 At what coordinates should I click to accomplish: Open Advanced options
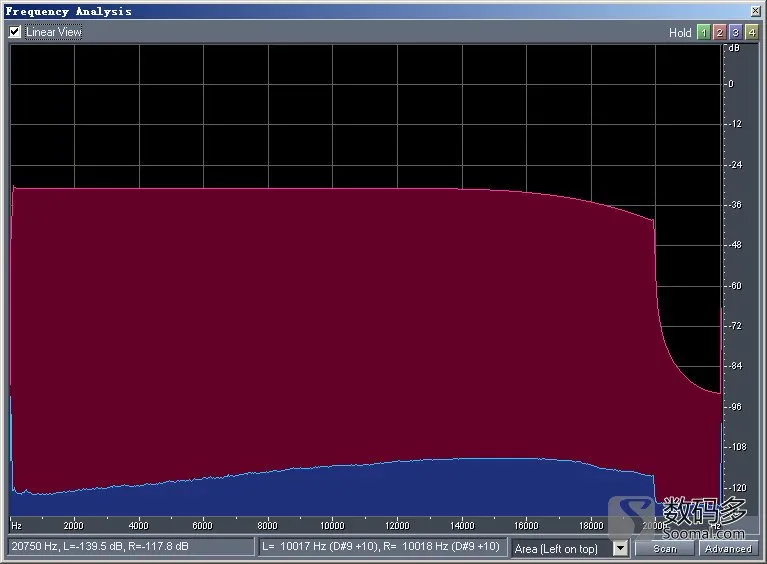point(728,548)
